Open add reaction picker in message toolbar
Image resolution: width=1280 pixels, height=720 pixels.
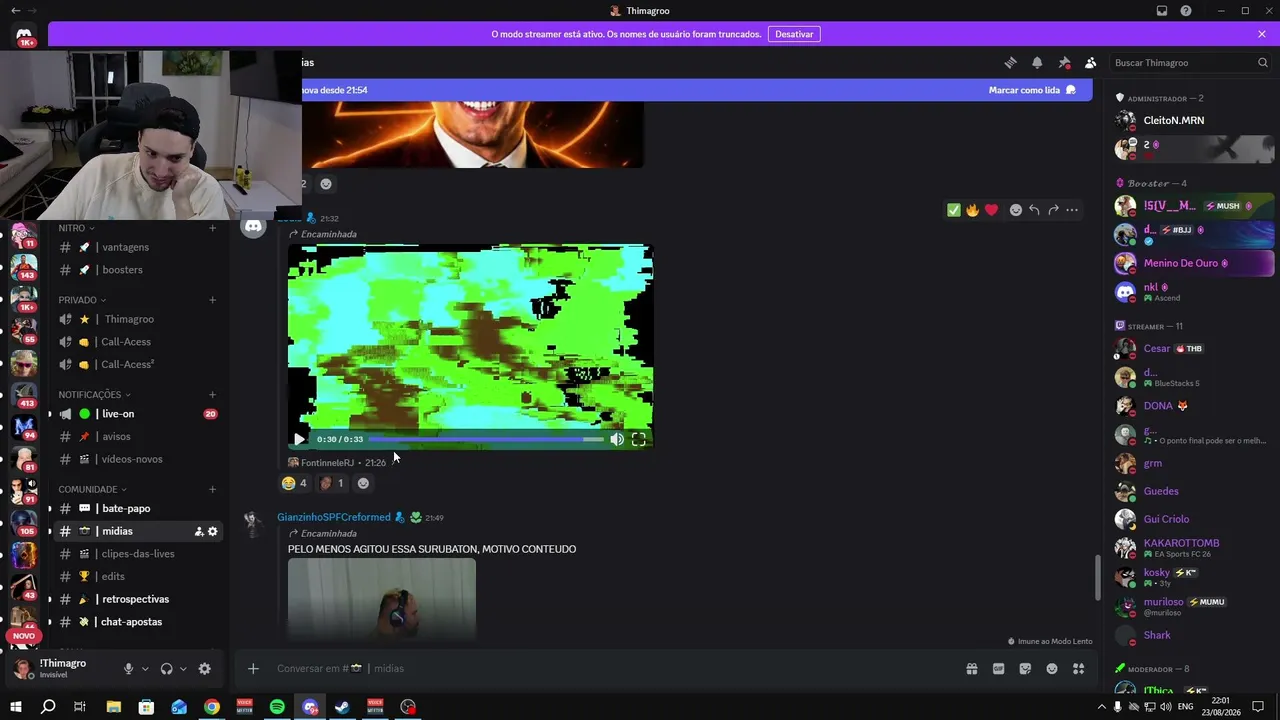tap(1016, 210)
